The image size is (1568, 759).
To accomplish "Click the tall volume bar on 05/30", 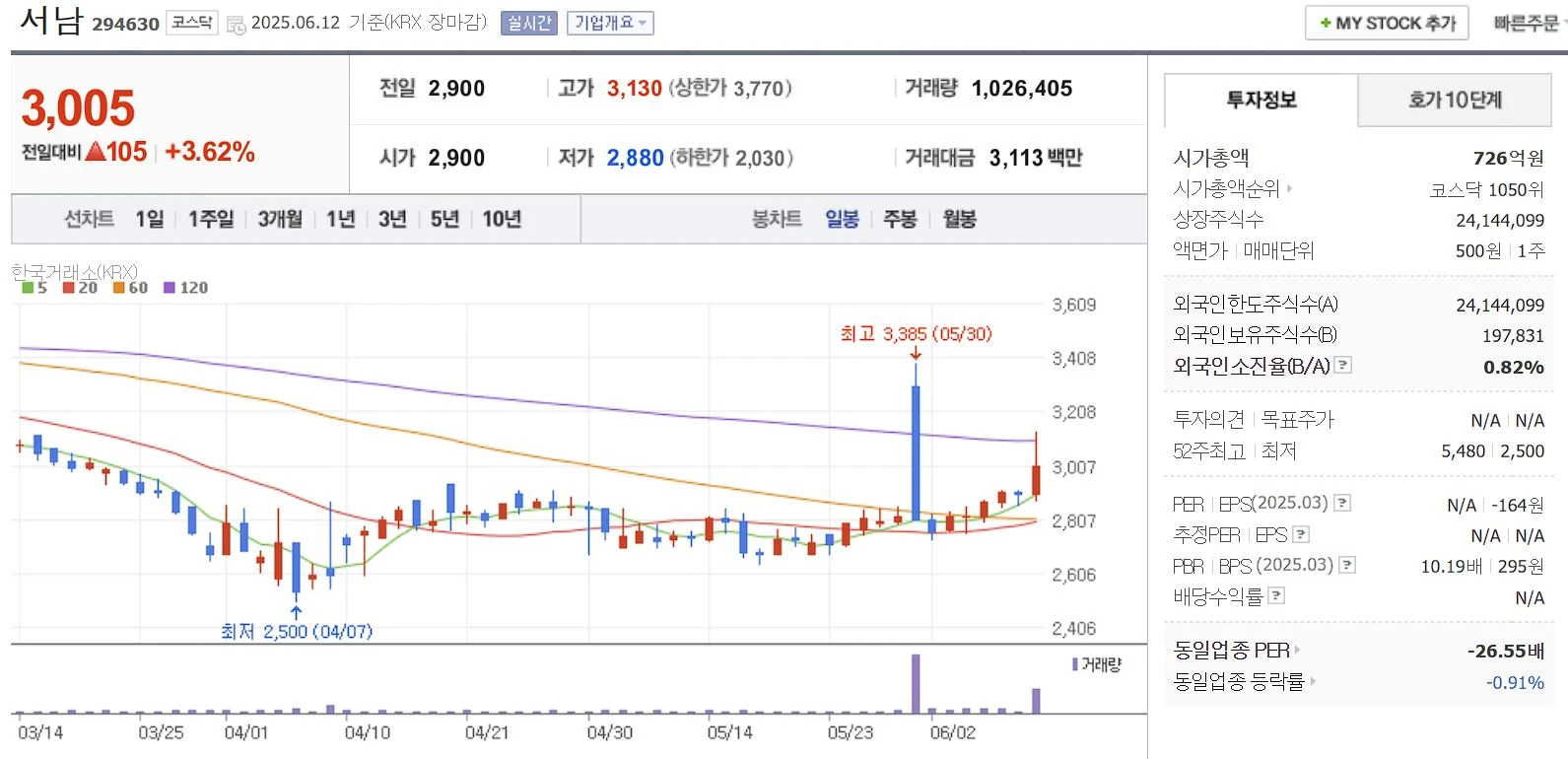I will (916, 683).
